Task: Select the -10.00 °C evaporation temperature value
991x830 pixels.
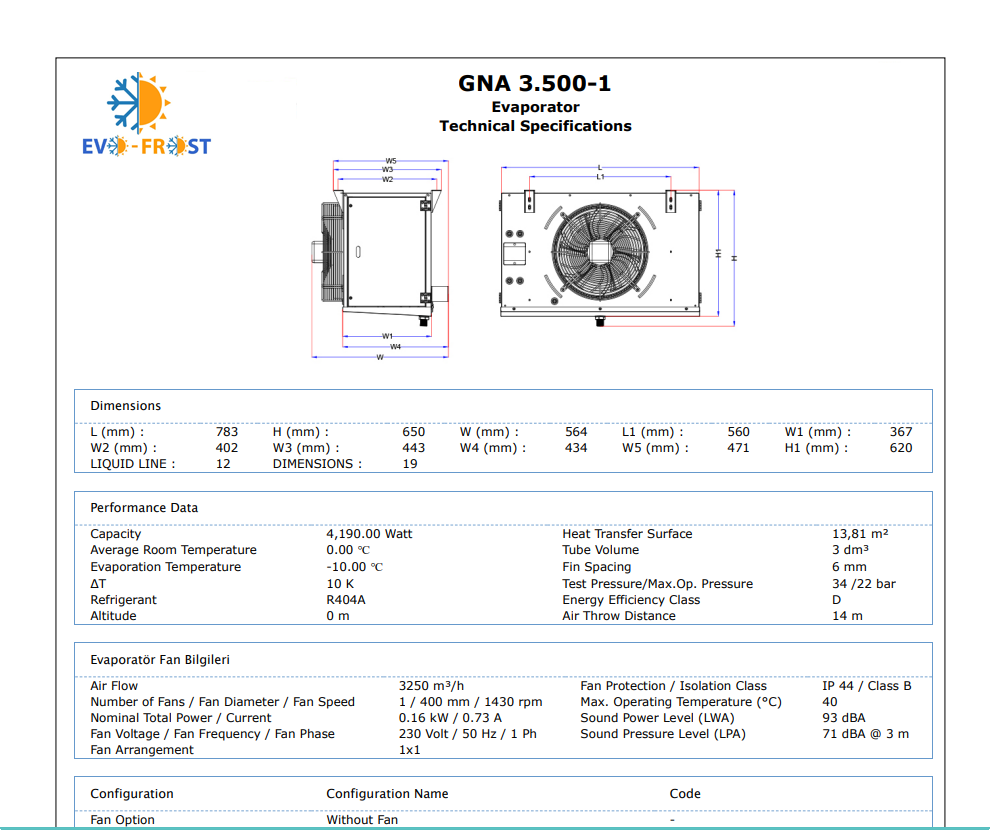Action: pos(355,567)
